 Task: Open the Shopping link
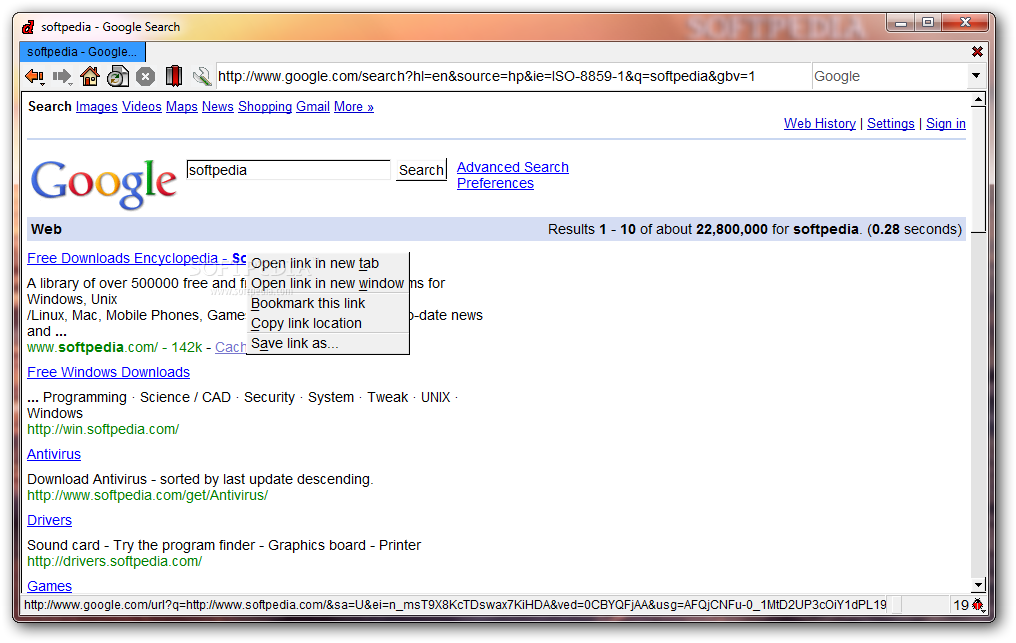coord(265,106)
